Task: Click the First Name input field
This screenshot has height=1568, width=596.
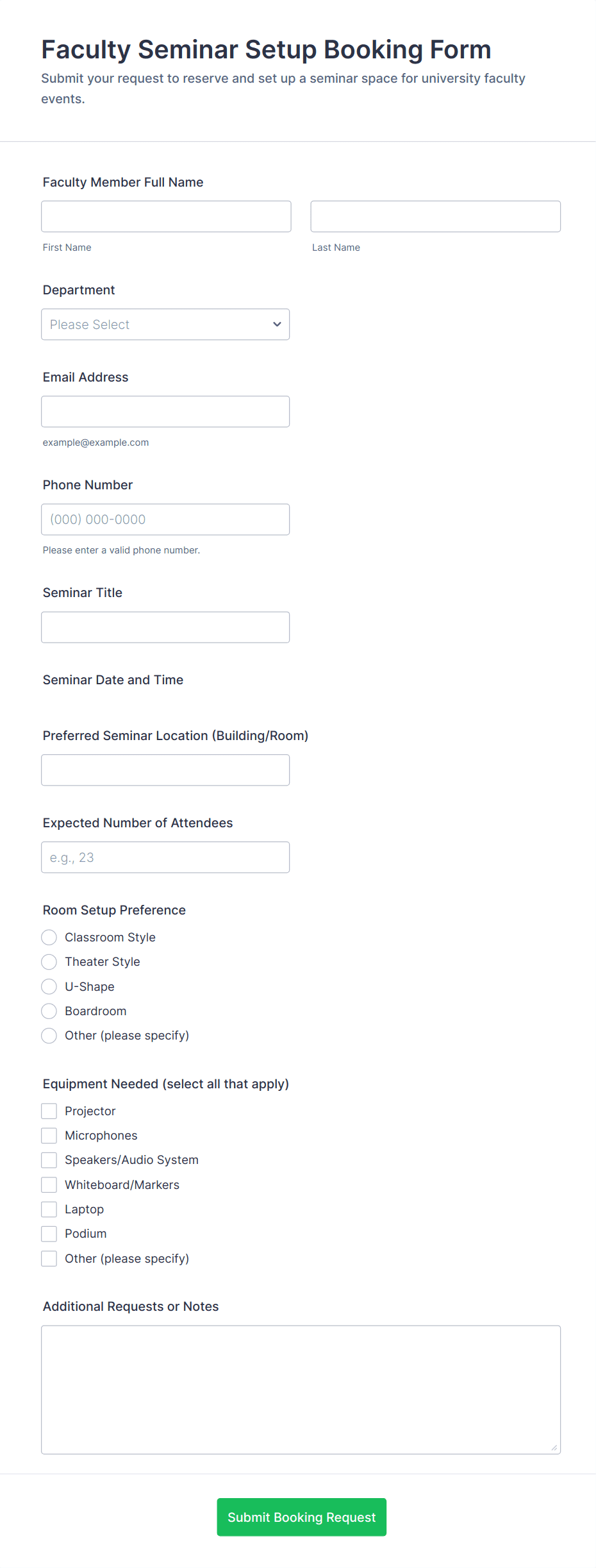Action: click(166, 217)
